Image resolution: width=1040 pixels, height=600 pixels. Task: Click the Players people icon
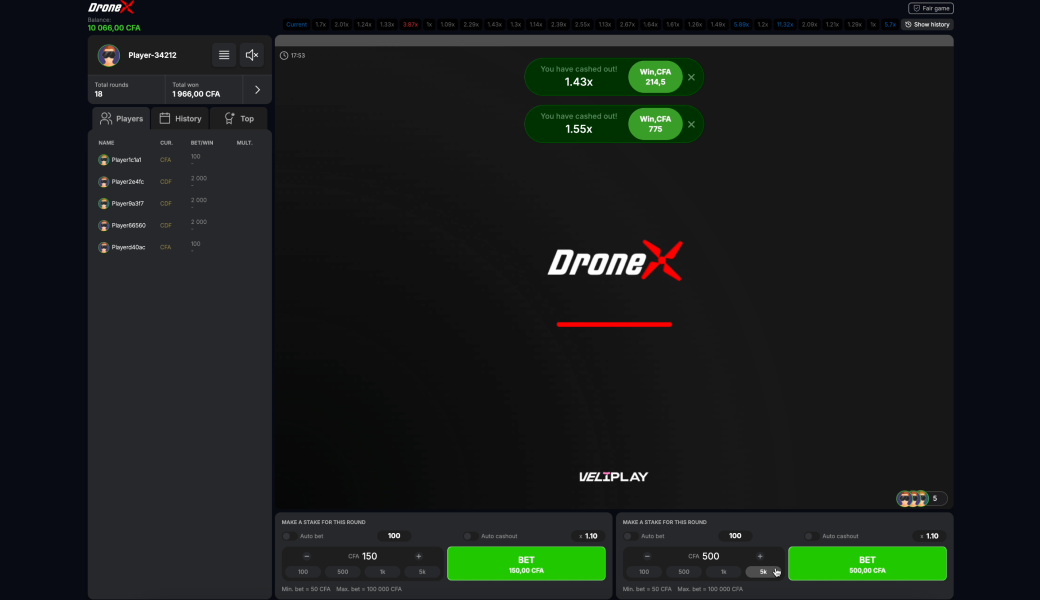107,118
